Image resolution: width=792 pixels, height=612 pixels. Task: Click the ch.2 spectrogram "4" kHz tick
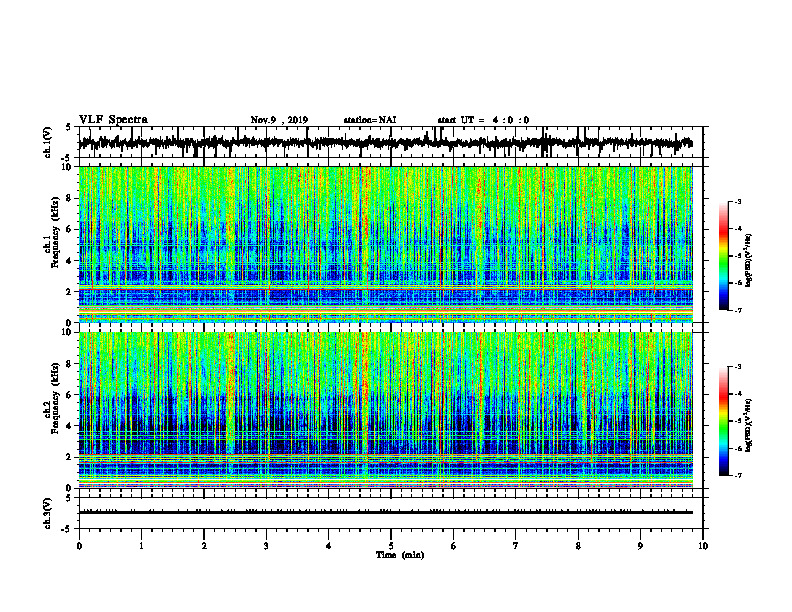pyautogui.click(x=70, y=426)
